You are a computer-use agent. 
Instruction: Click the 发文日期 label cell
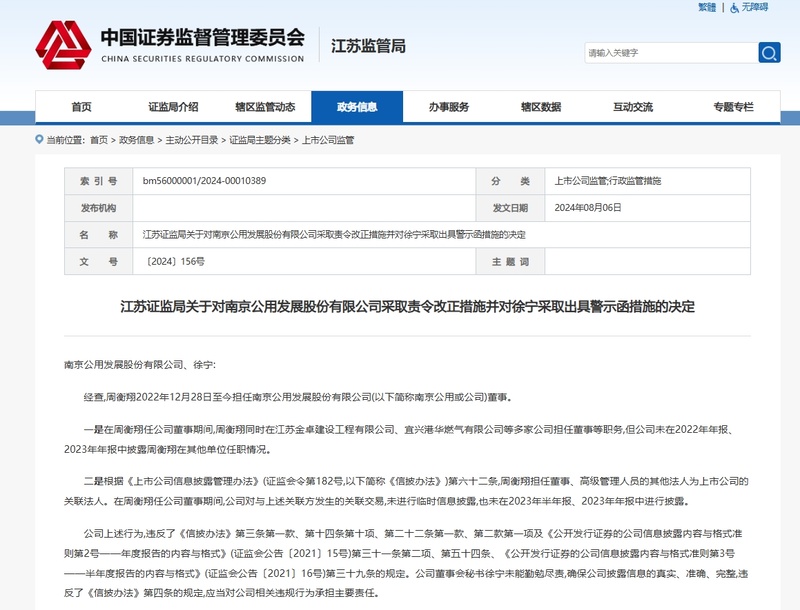(510, 208)
